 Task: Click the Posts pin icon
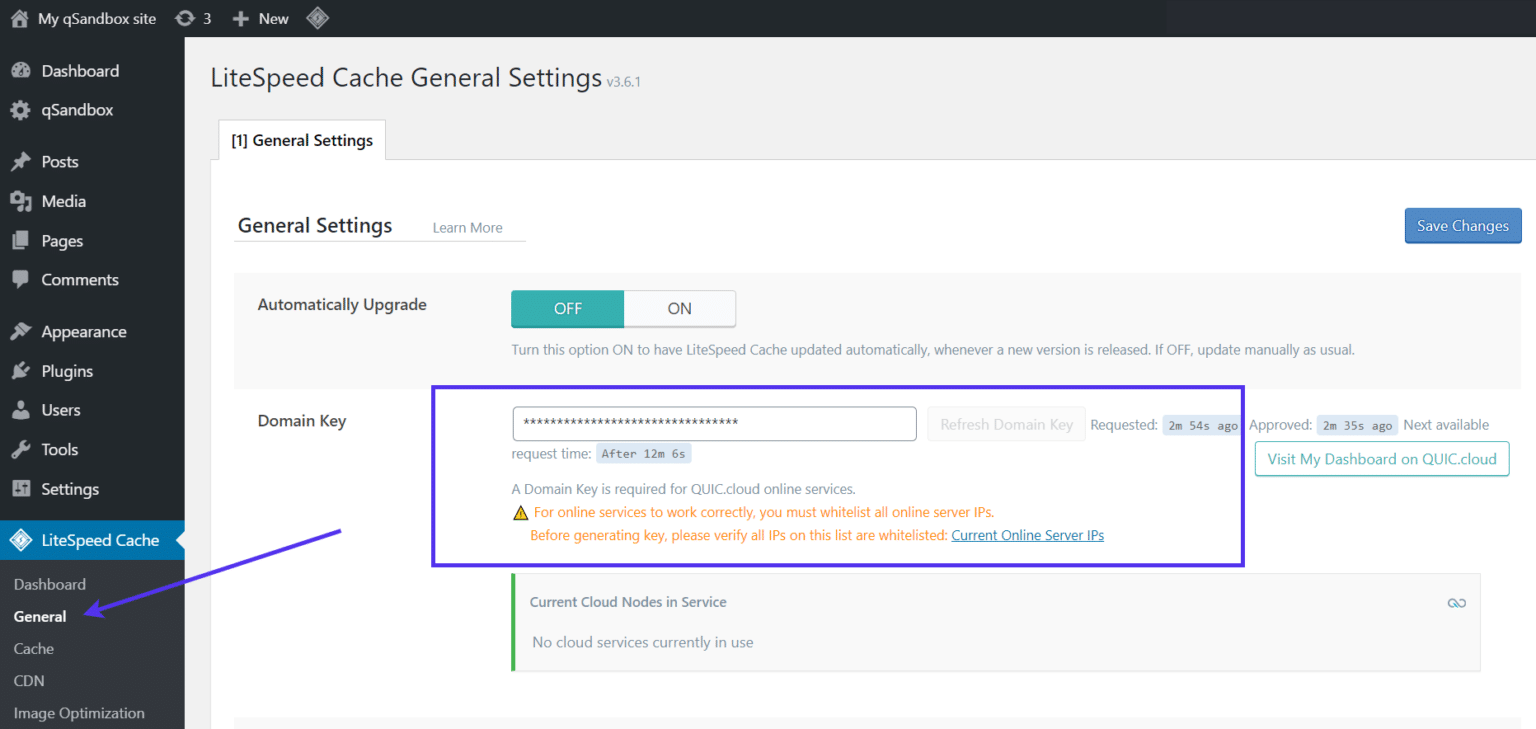coord(22,161)
